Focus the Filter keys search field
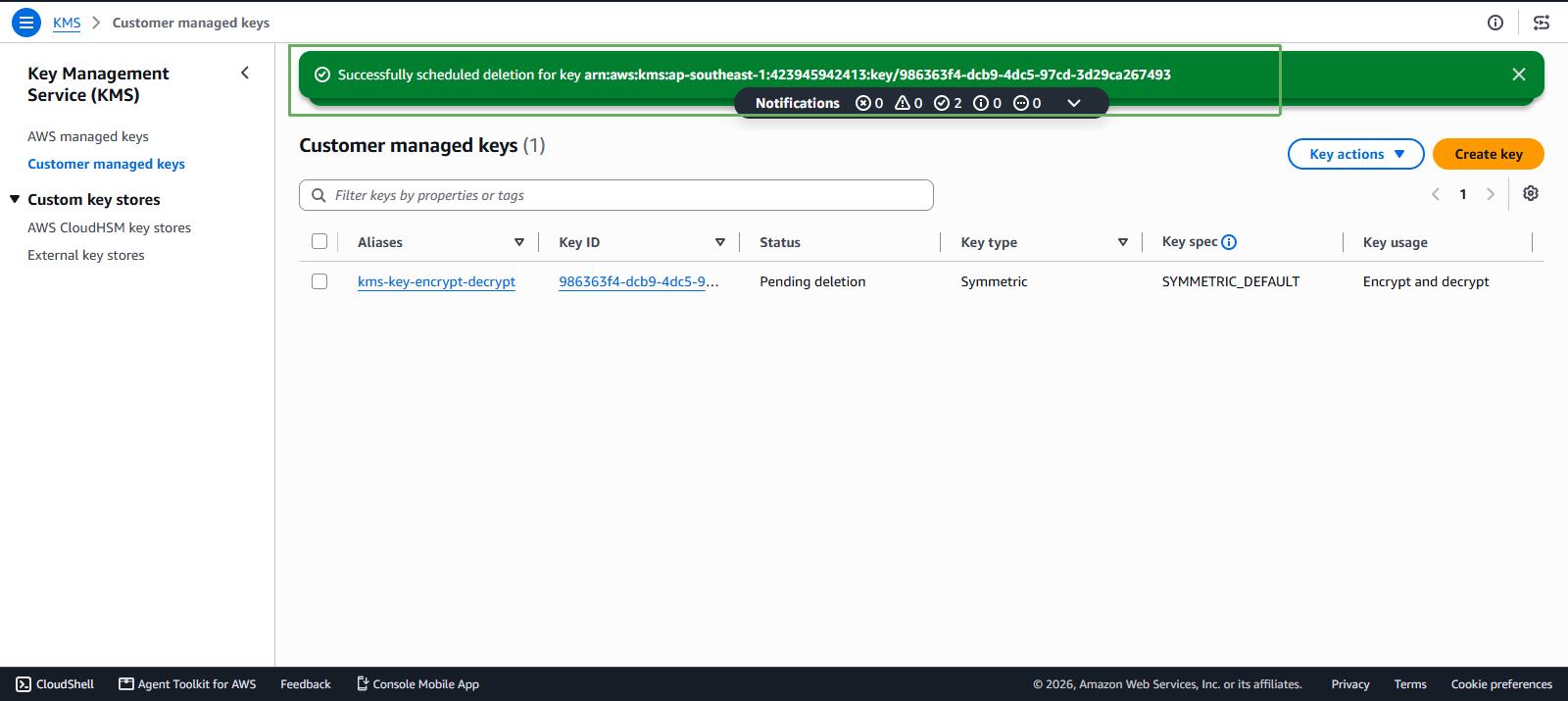 [616, 195]
